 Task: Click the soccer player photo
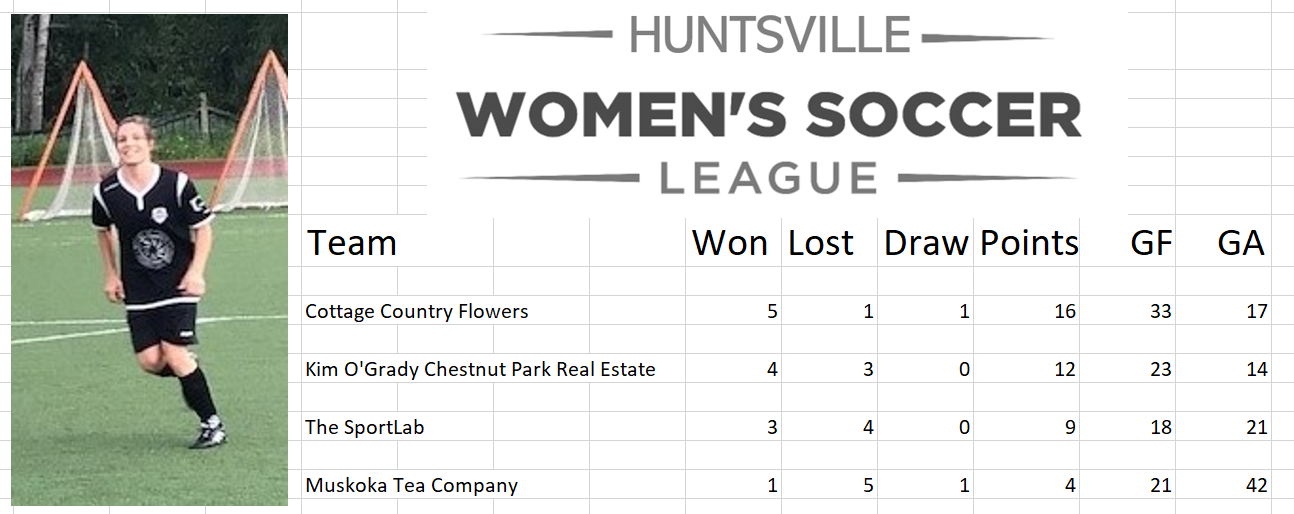click(x=149, y=259)
